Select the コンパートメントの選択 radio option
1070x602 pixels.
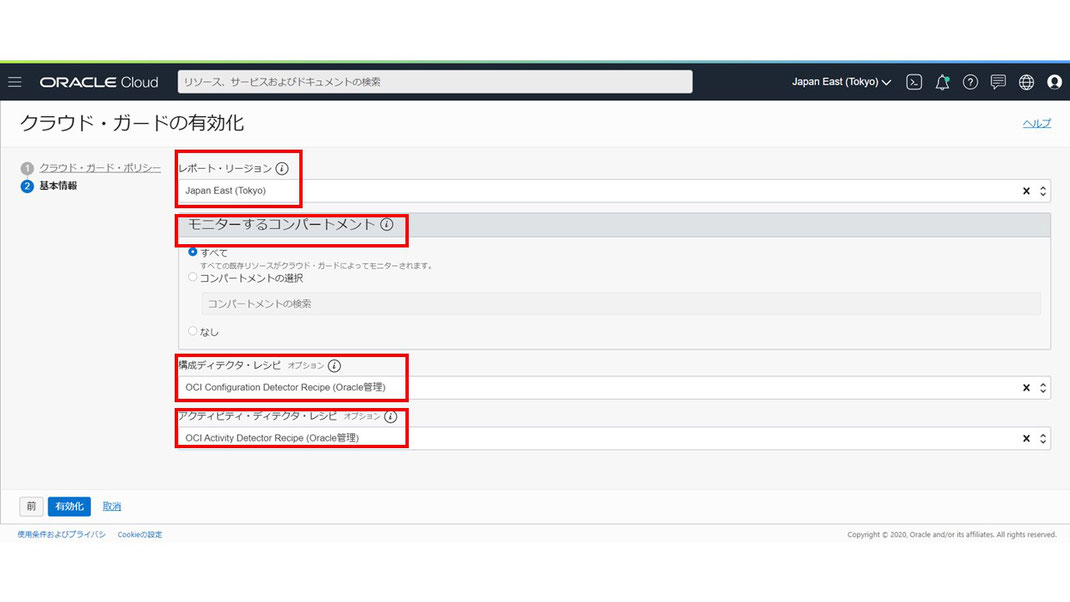point(193,277)
